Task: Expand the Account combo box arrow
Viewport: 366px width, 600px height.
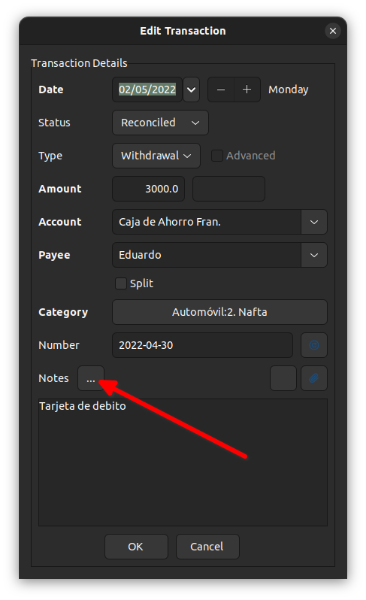Action: [314, 222]
